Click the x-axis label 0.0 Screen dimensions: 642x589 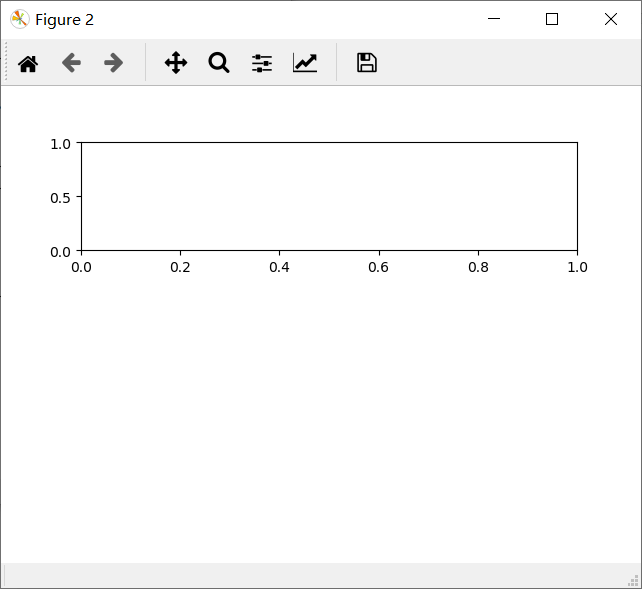tap(81, 267)
